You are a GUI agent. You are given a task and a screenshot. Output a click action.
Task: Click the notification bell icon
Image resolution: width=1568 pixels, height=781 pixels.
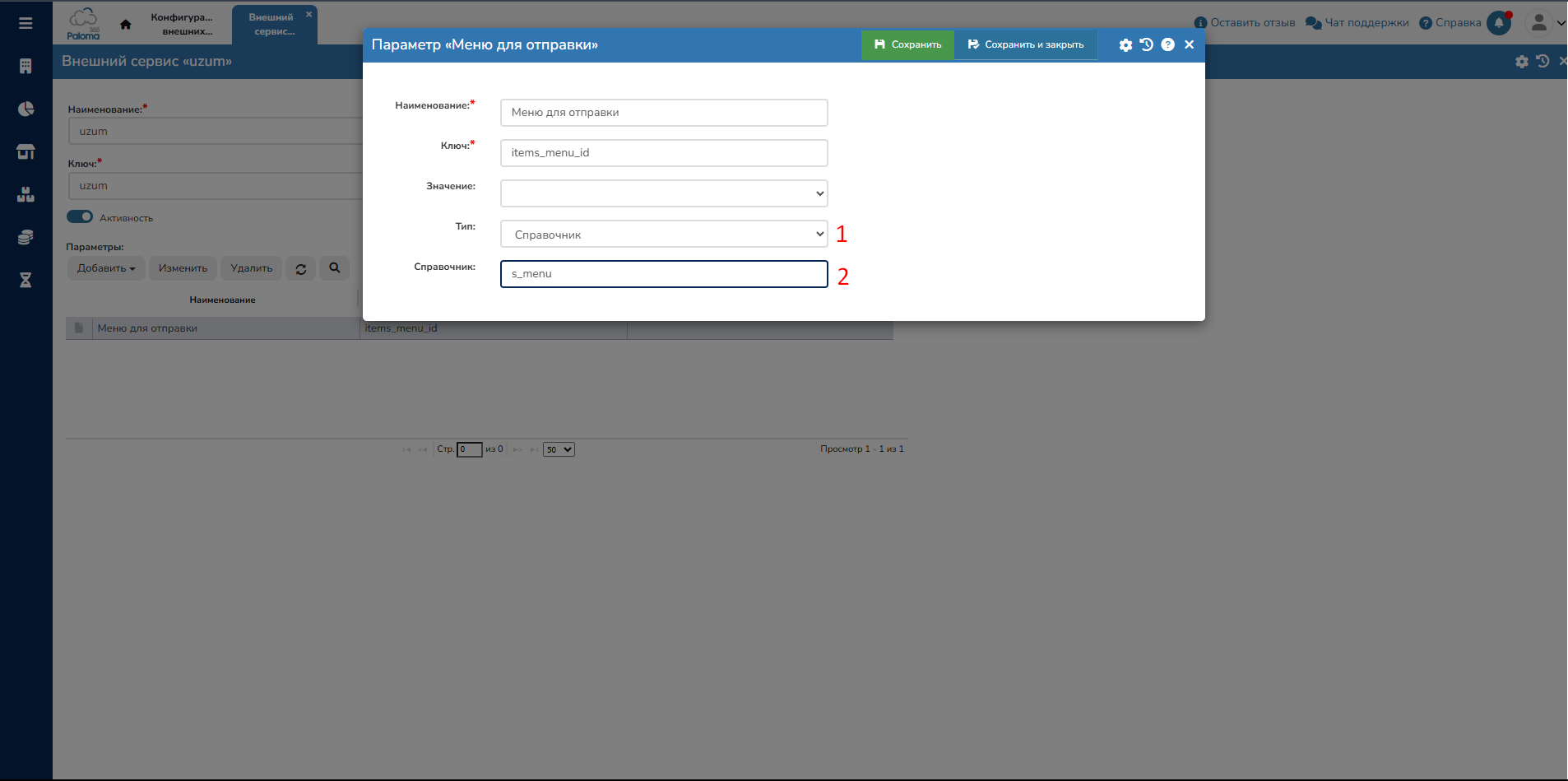[1499, 23]
